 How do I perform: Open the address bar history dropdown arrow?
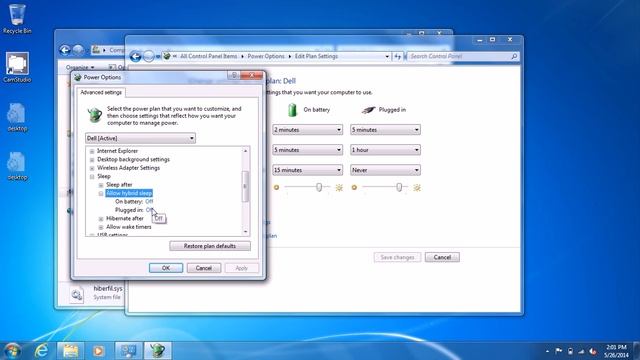[x=387, y=56]
